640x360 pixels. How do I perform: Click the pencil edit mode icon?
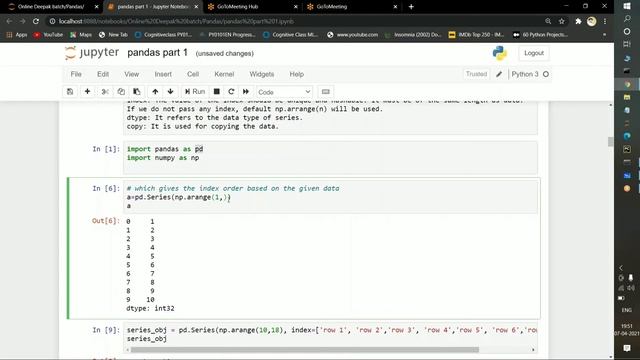coord(499,74)
